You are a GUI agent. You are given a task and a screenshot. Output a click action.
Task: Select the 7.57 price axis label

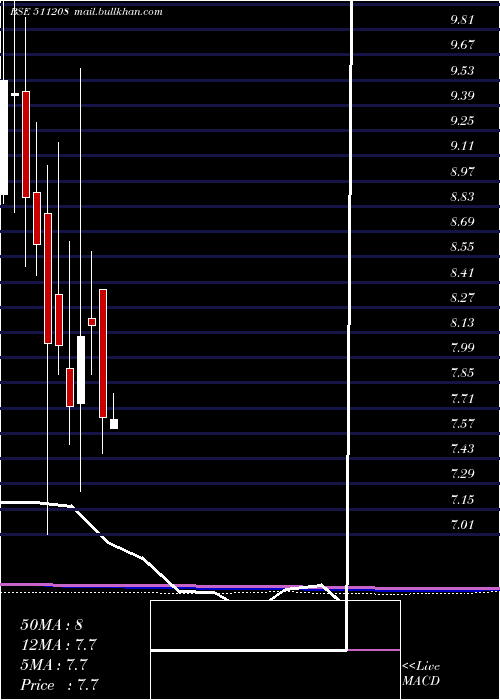pyautogui.click(x=462, y=424)
